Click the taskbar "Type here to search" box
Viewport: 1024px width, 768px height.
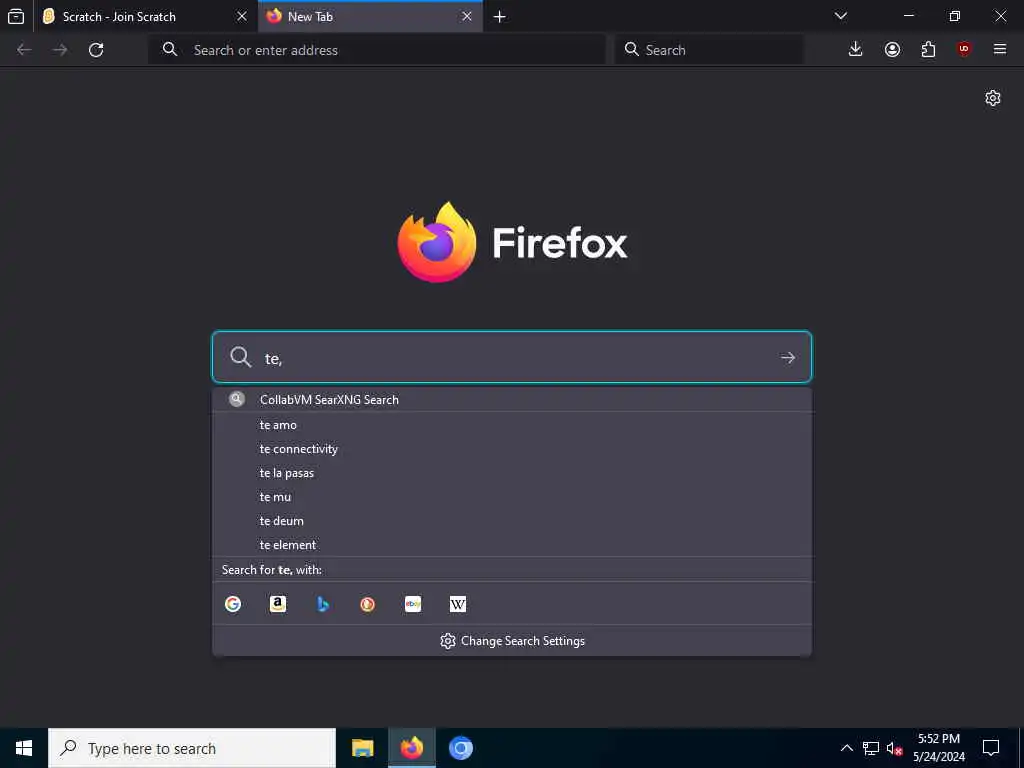(192, 748)
